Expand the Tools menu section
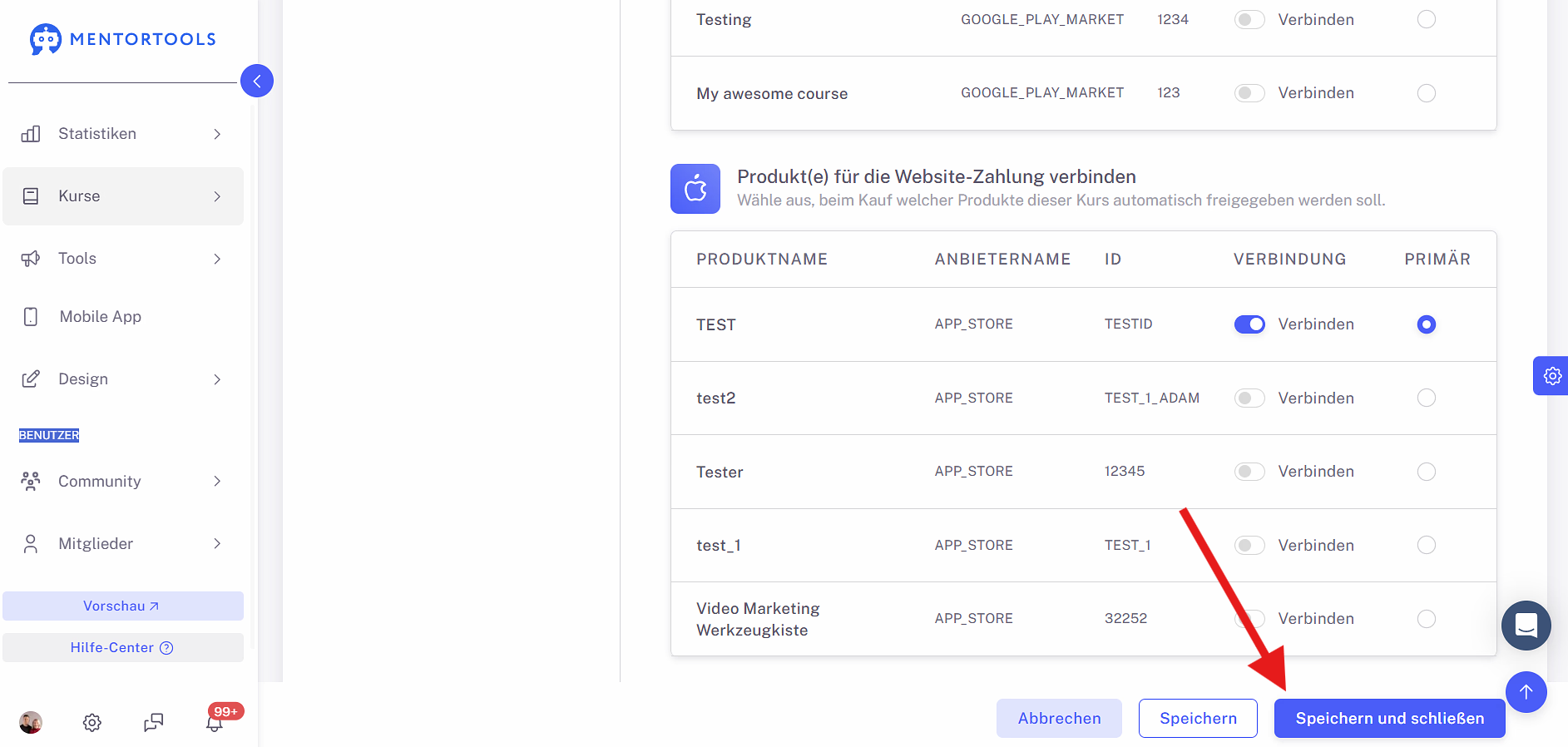The height and width of the screenshot is (747, 1568). coord(123,259)
